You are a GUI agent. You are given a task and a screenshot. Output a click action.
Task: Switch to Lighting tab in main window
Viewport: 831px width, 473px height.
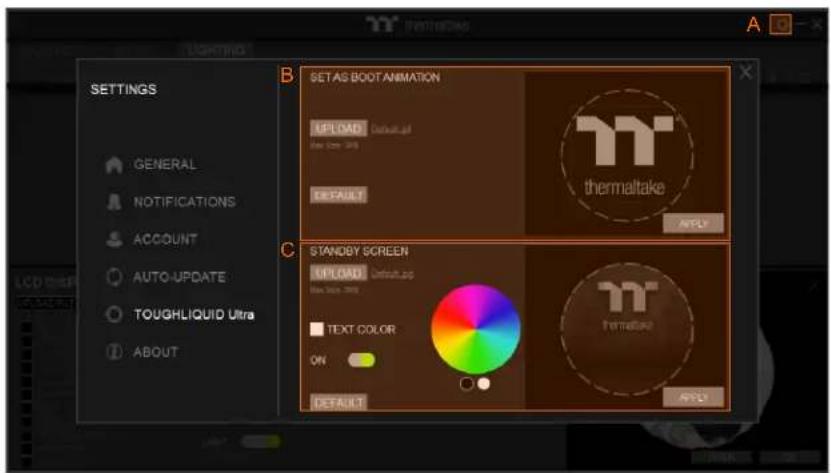216,50
